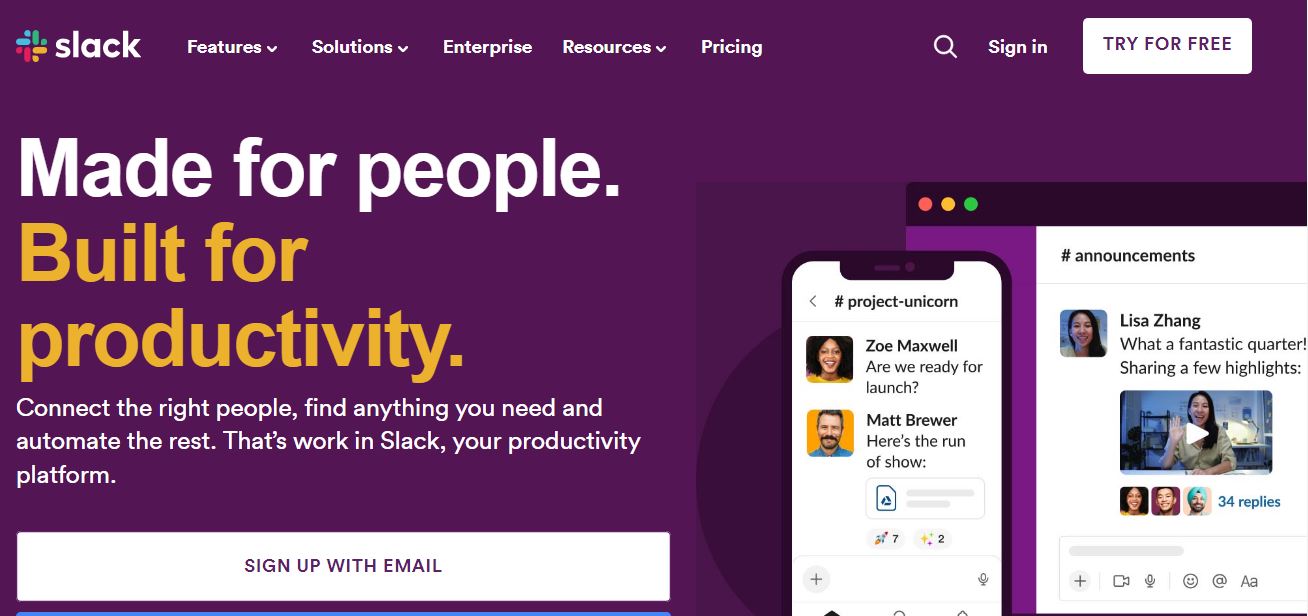Open the search magnifier icon
The height and width of the screenshot is (616, 1308).
tap(945, 47)
